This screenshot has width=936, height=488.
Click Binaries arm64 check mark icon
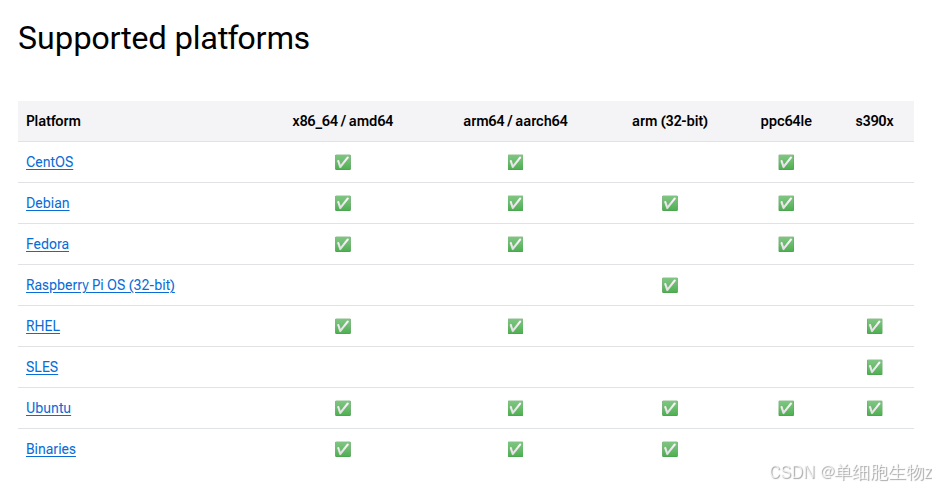coord(515,449)
